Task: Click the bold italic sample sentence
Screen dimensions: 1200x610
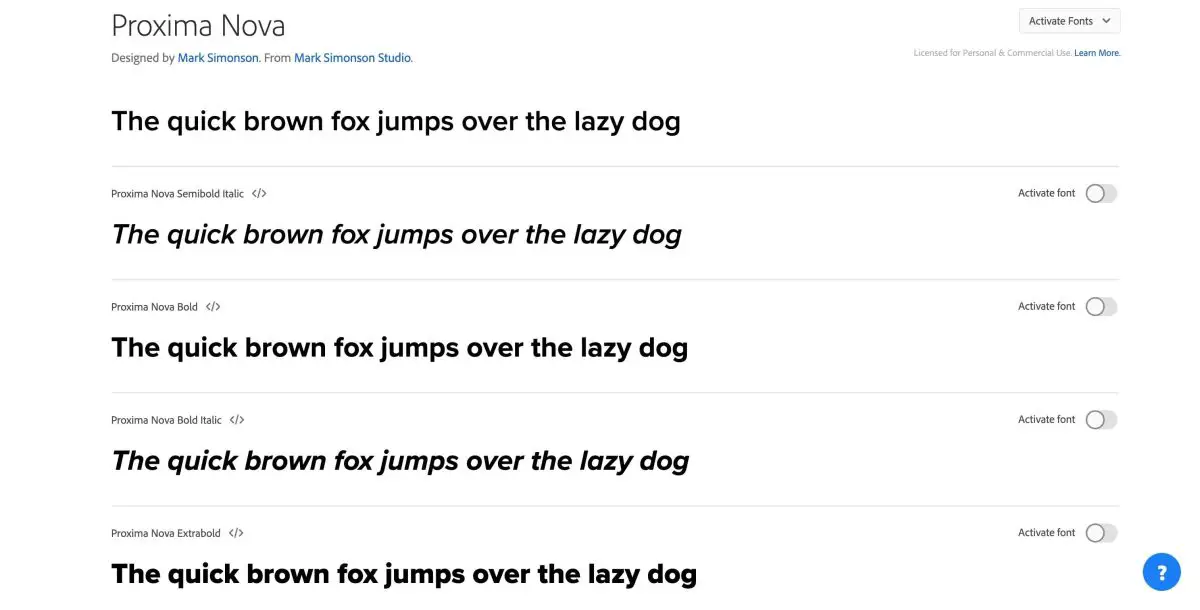Action: pos(400,461)
